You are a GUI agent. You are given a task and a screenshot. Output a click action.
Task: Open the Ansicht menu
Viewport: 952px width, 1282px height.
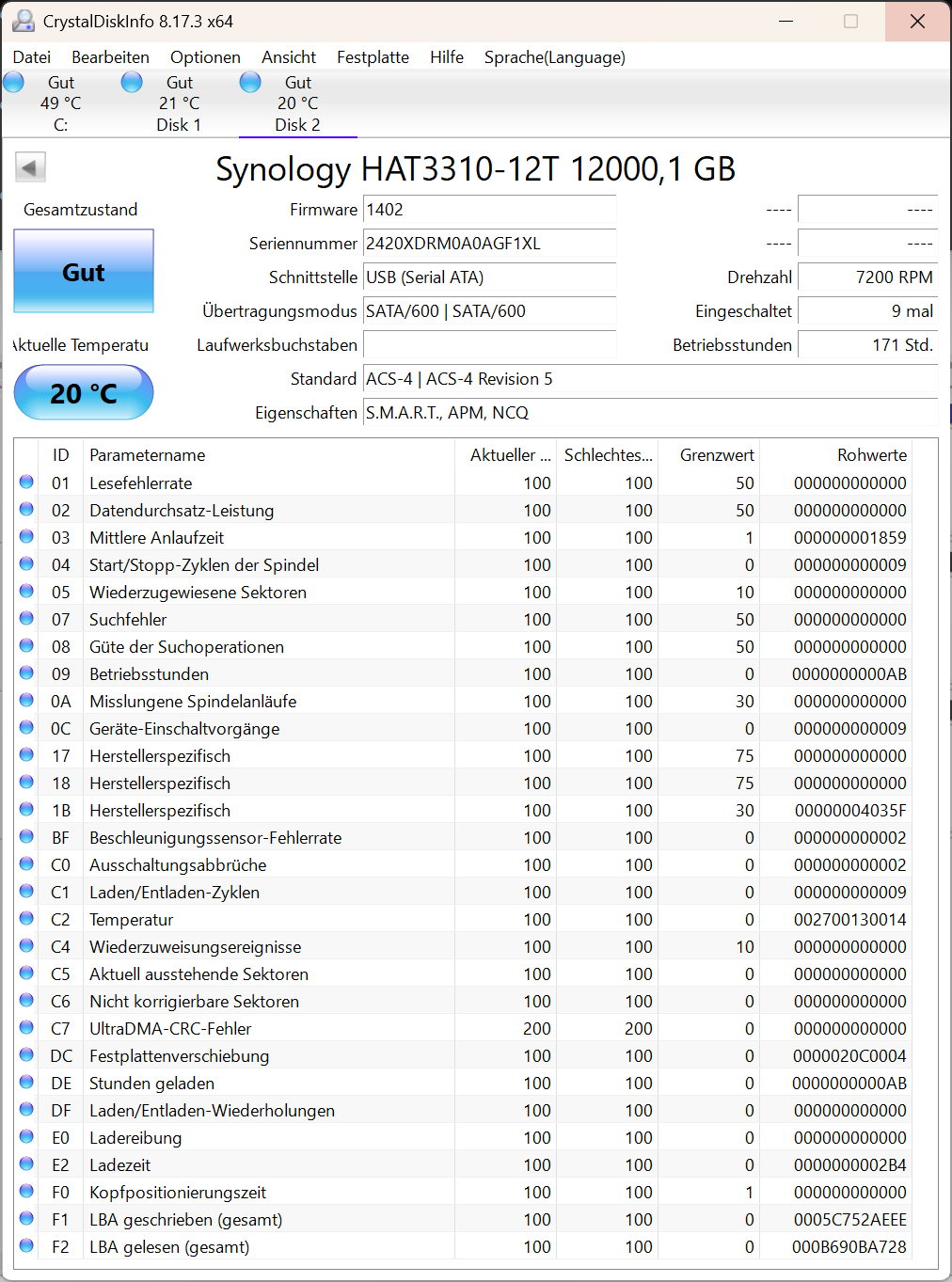(289, 57)
